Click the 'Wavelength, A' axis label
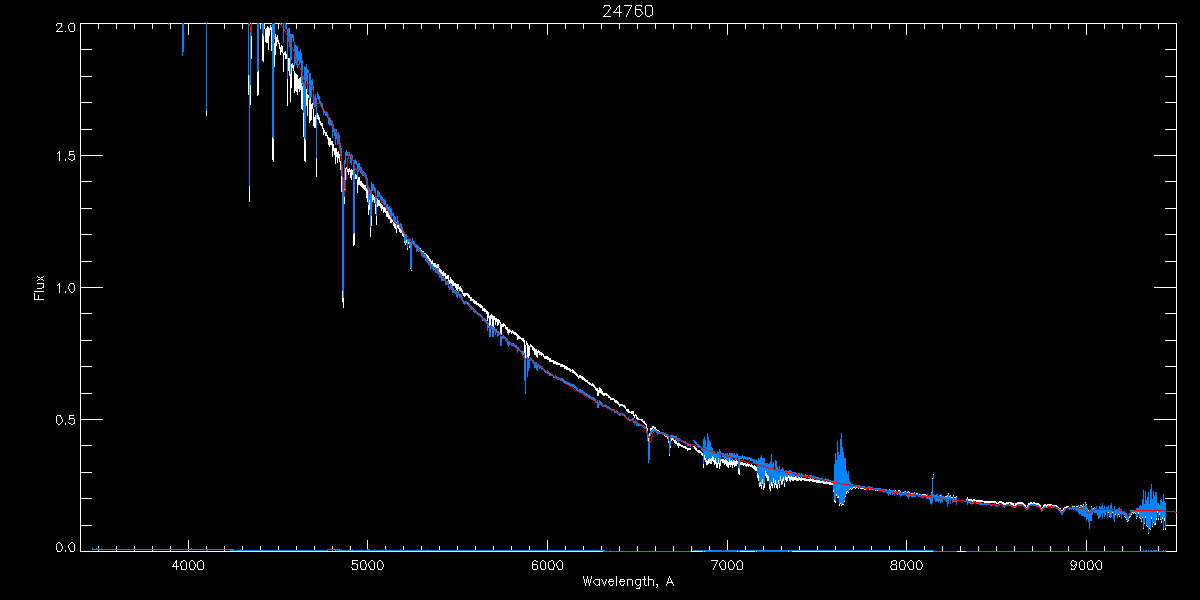Image resolution: width=1200 pixels, height=600 pixels. (x=628, y=581)
